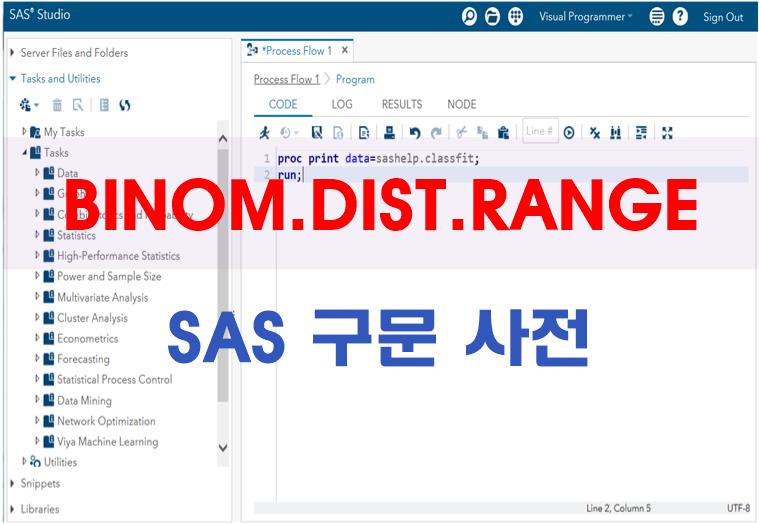Select High-Performance Statistics in the tree
The height and width of the screenshot is (524, 759).
click(119, 255)
